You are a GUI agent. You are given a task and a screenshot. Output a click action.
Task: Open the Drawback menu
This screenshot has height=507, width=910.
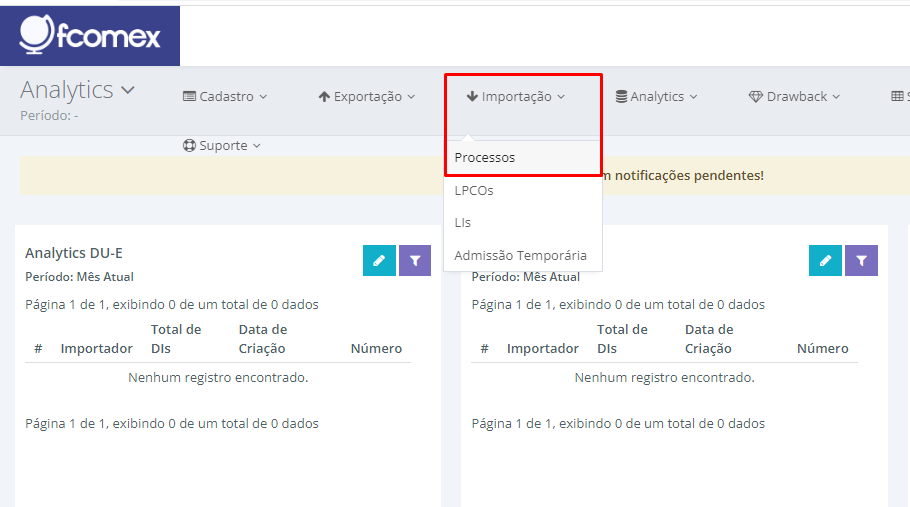tap(795, 96)
